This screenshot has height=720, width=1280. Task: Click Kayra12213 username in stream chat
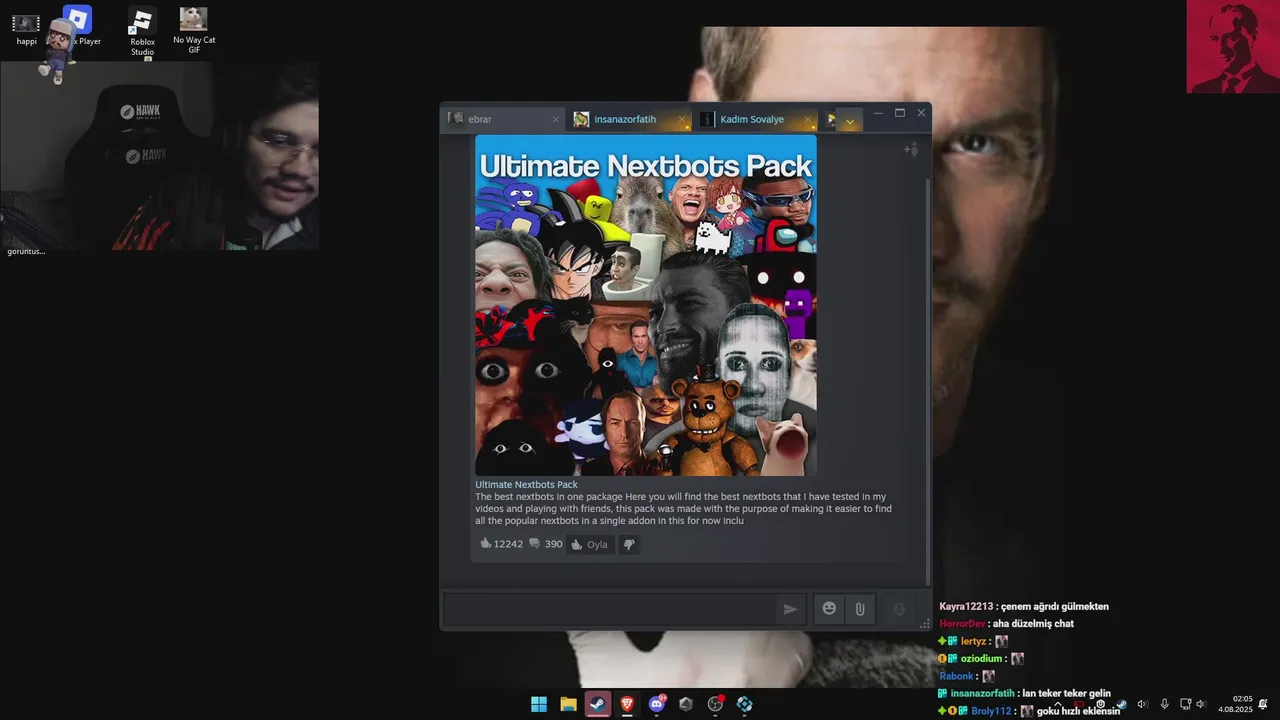(966, 606)
